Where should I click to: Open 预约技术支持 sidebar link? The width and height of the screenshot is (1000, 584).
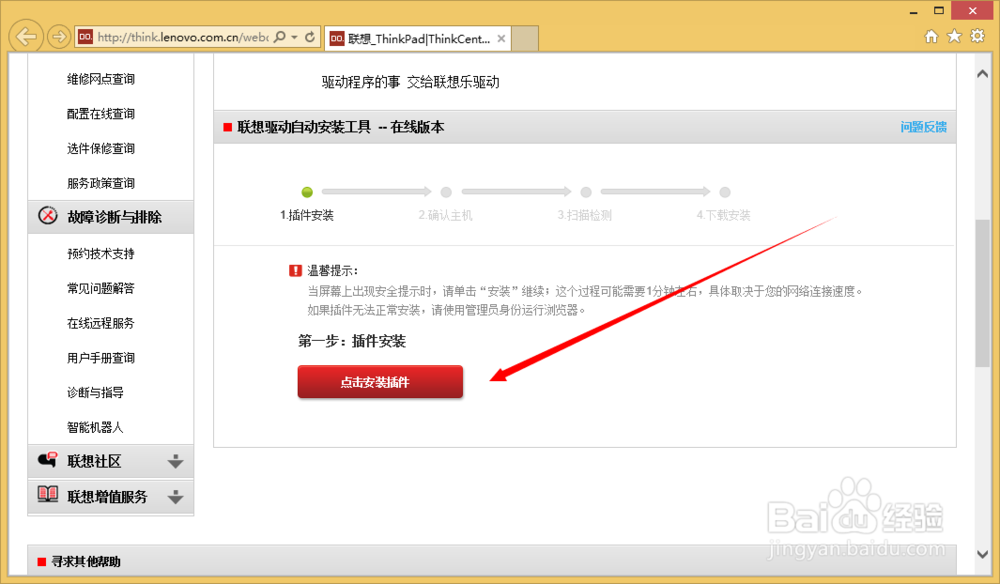click(x=101, y=254)
